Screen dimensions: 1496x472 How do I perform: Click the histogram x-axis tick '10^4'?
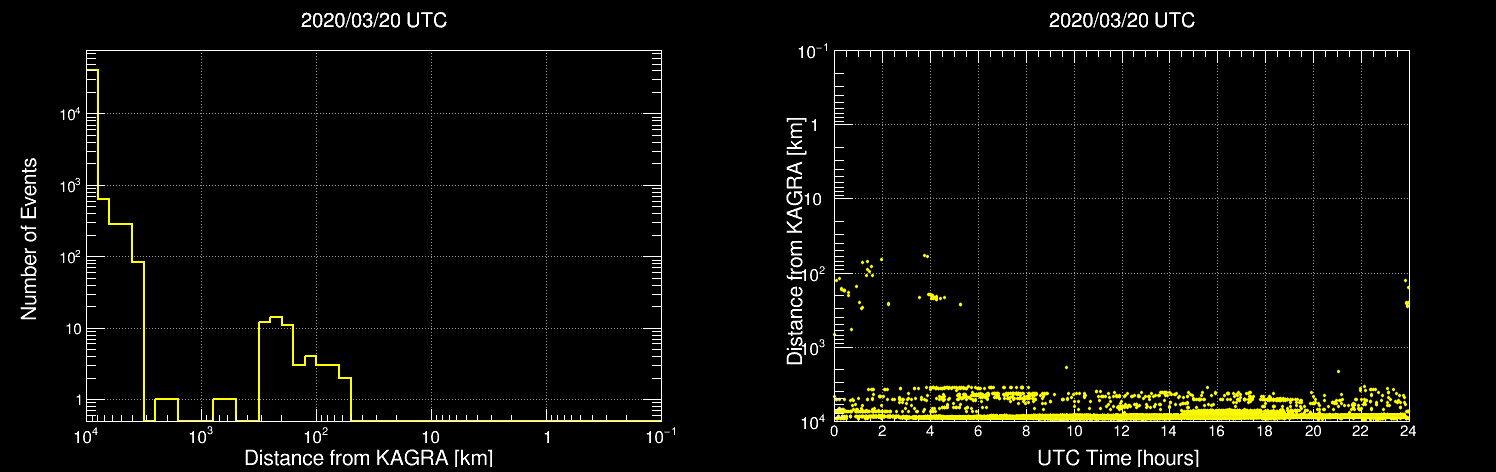(x=87, y=436)
